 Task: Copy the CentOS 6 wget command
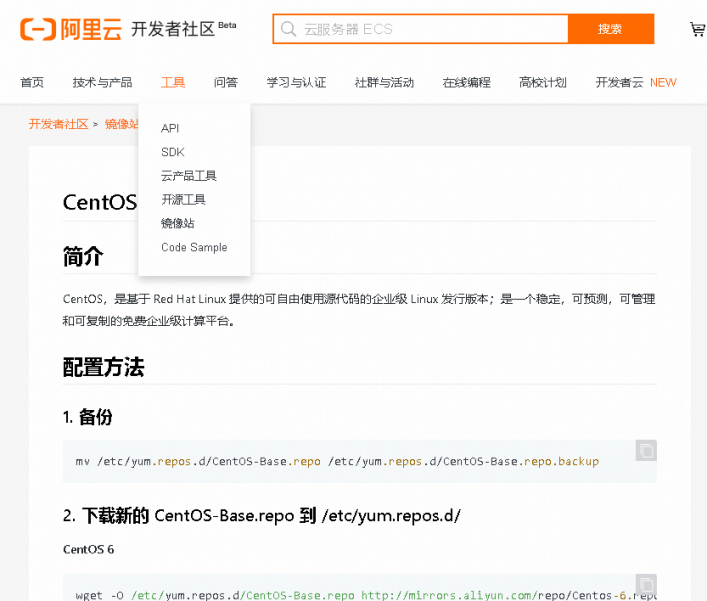(646, 584)
